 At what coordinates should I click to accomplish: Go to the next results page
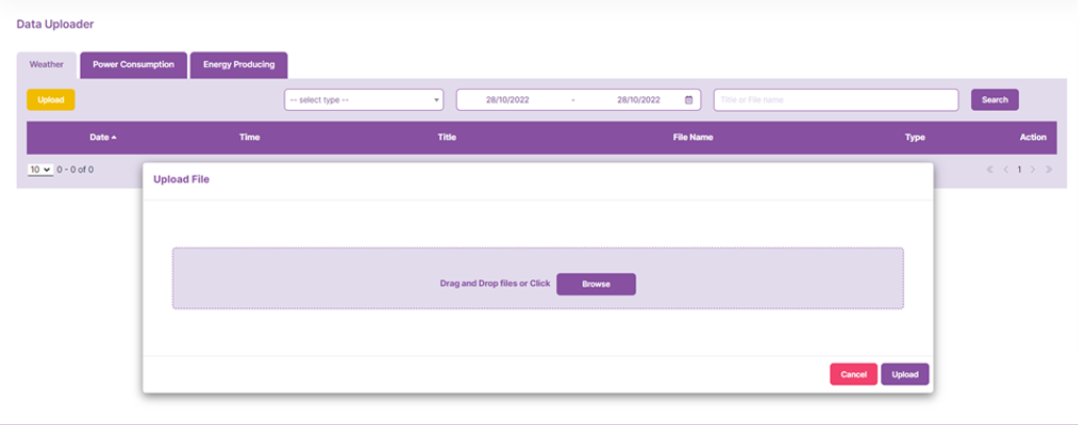[1033, 170]
